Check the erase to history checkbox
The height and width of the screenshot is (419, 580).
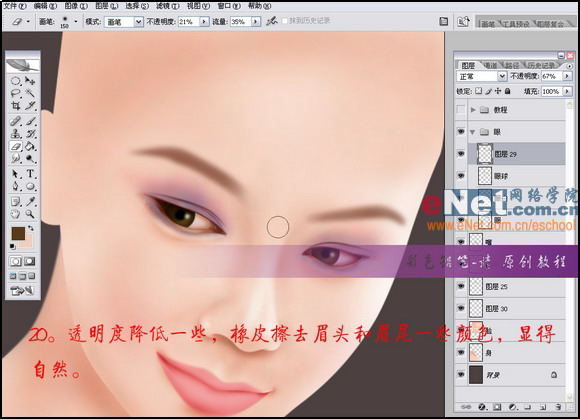284,21
